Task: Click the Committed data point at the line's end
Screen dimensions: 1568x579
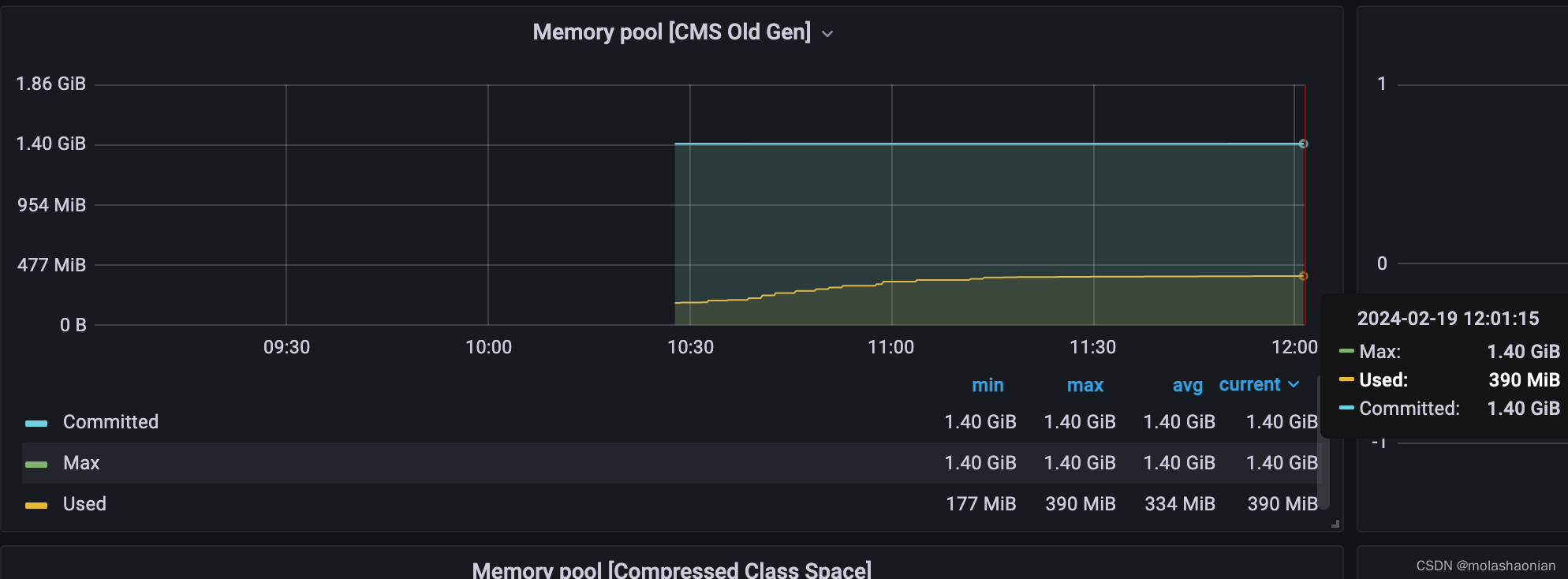Action: 1303,144
